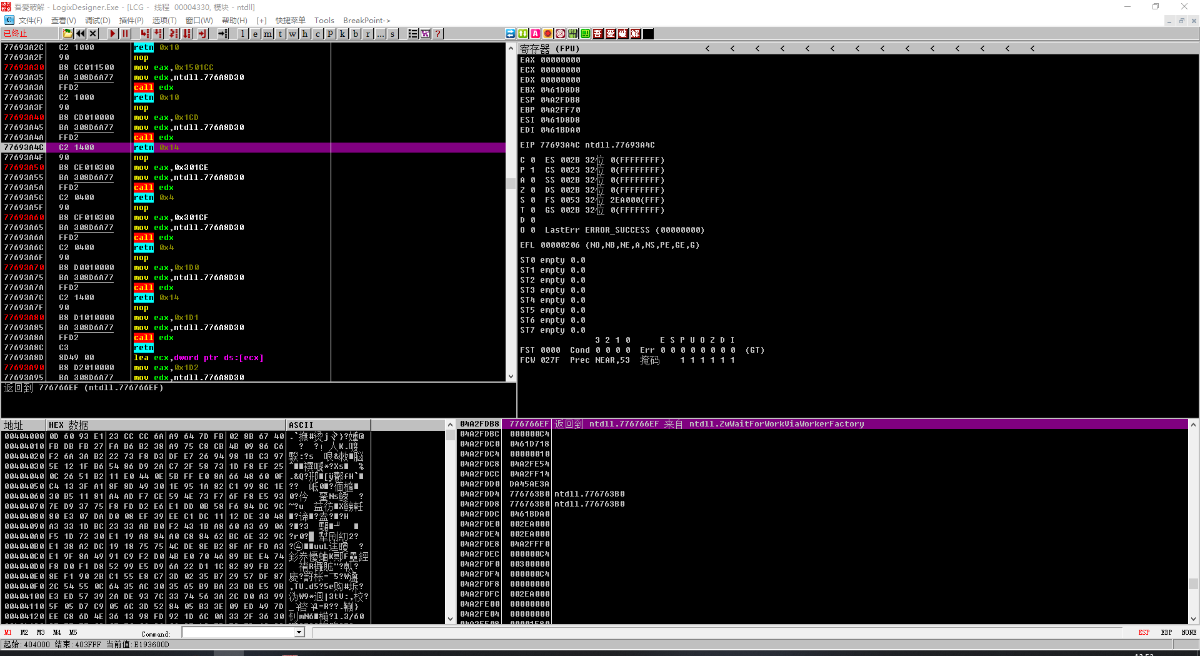The height and width of the screenshot is (656, 1200).
Task: Click the go to address icon
Action: tap(223, 33)
